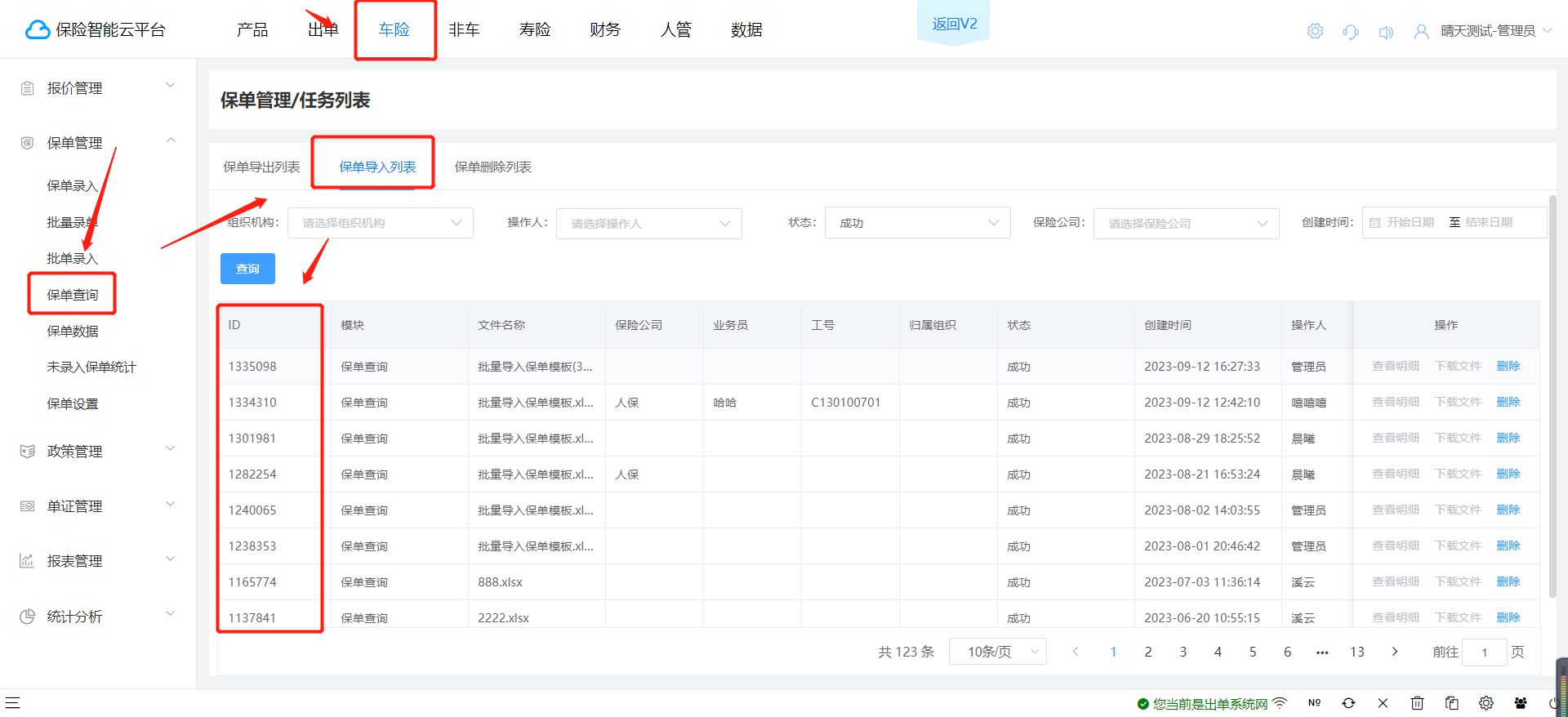This screenshot has width=1568, height=717.
Task: Click the 开始日期 start date field
Action: point(1410,222)
